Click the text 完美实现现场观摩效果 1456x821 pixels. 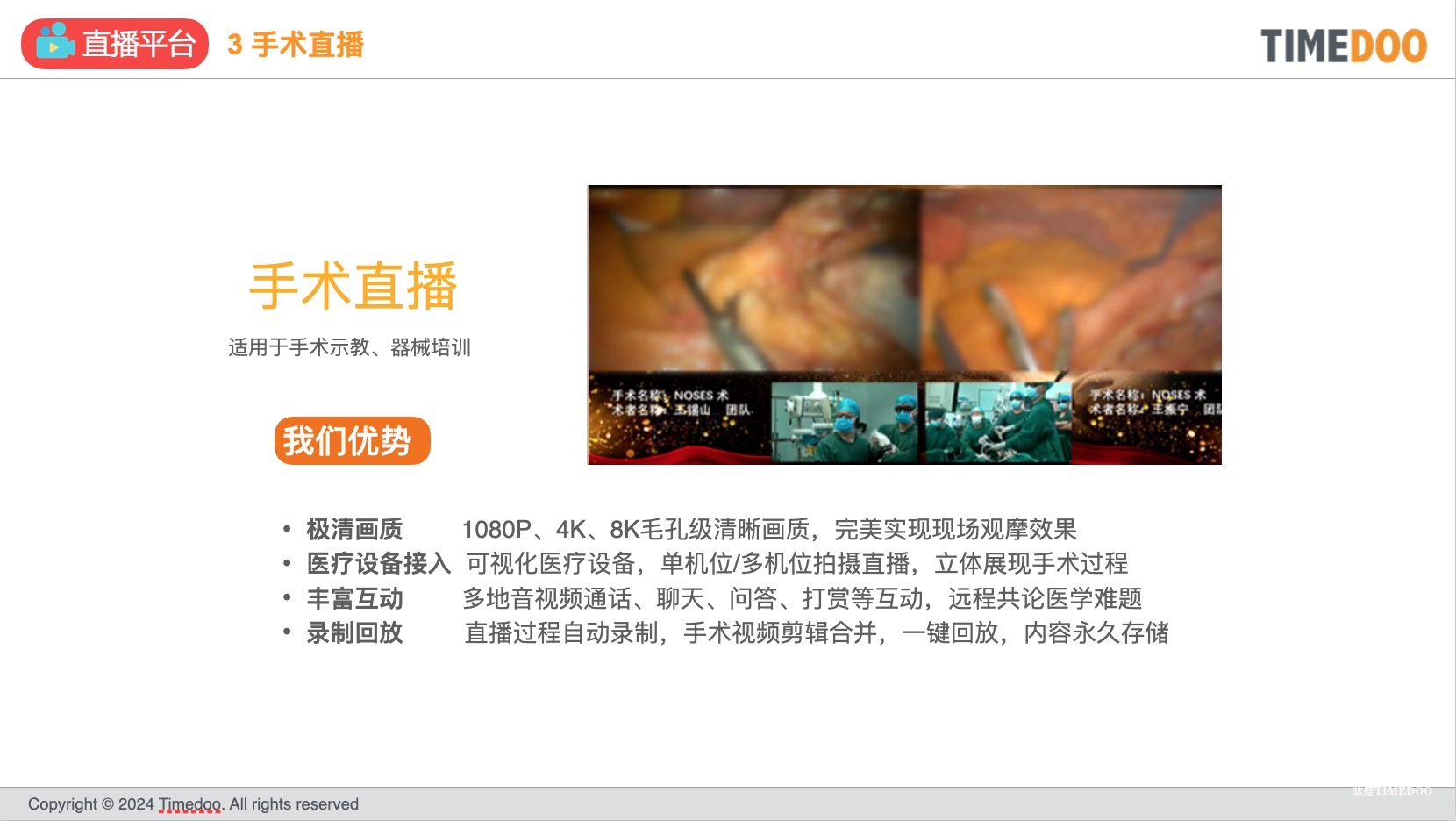click(x=955, y=529)
